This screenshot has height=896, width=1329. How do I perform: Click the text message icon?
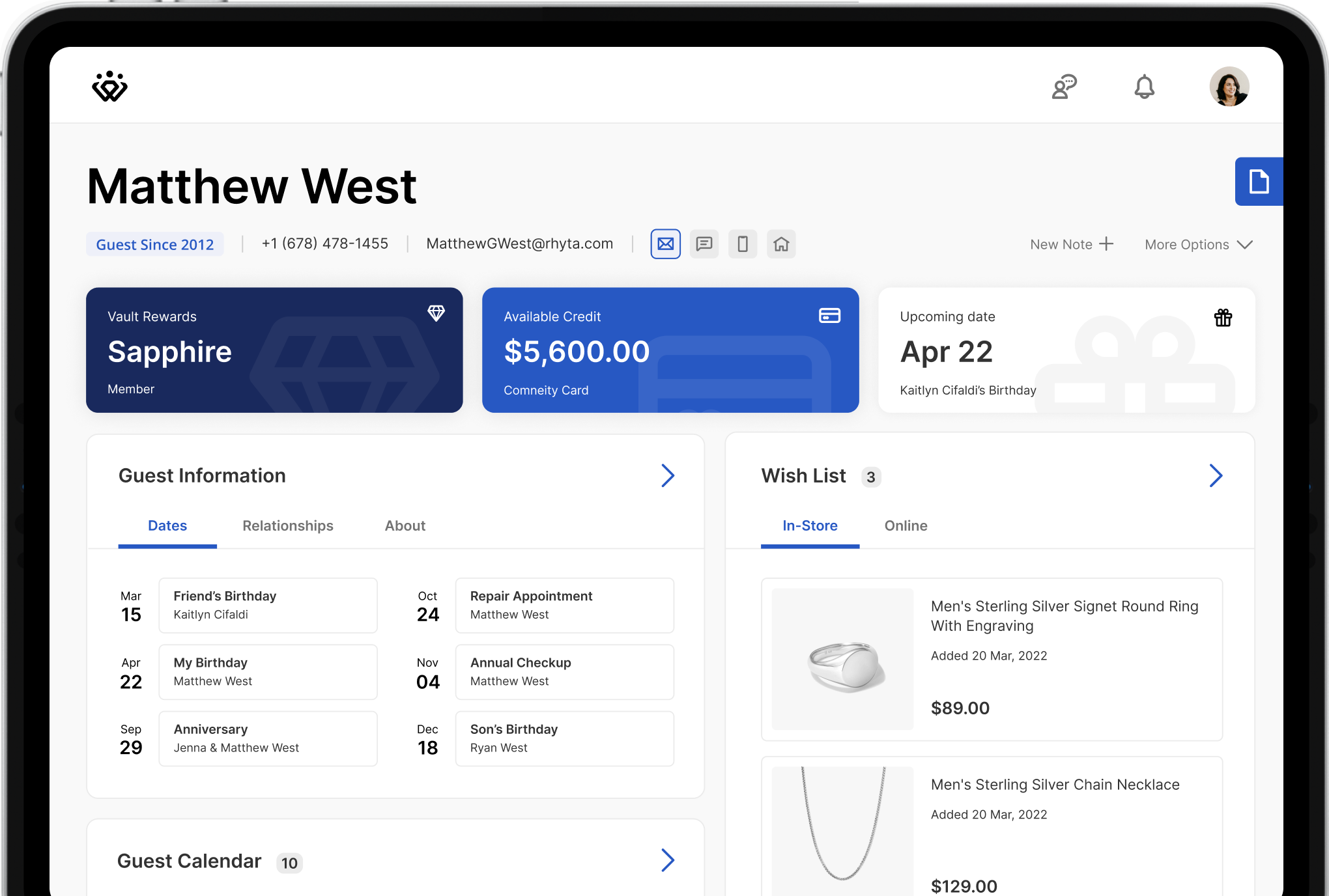704,244
